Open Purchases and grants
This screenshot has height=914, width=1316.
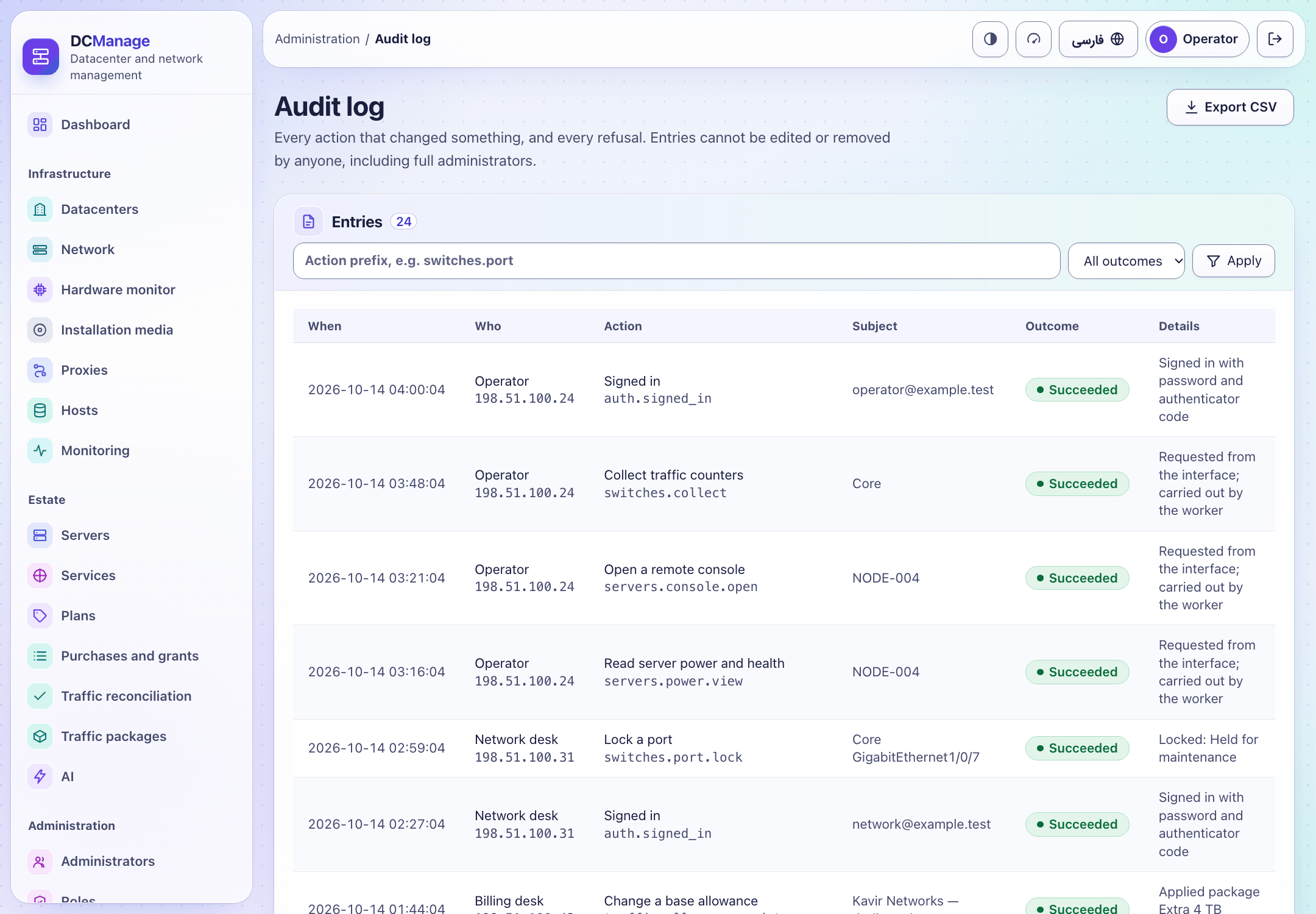click(x=131, y=656)
